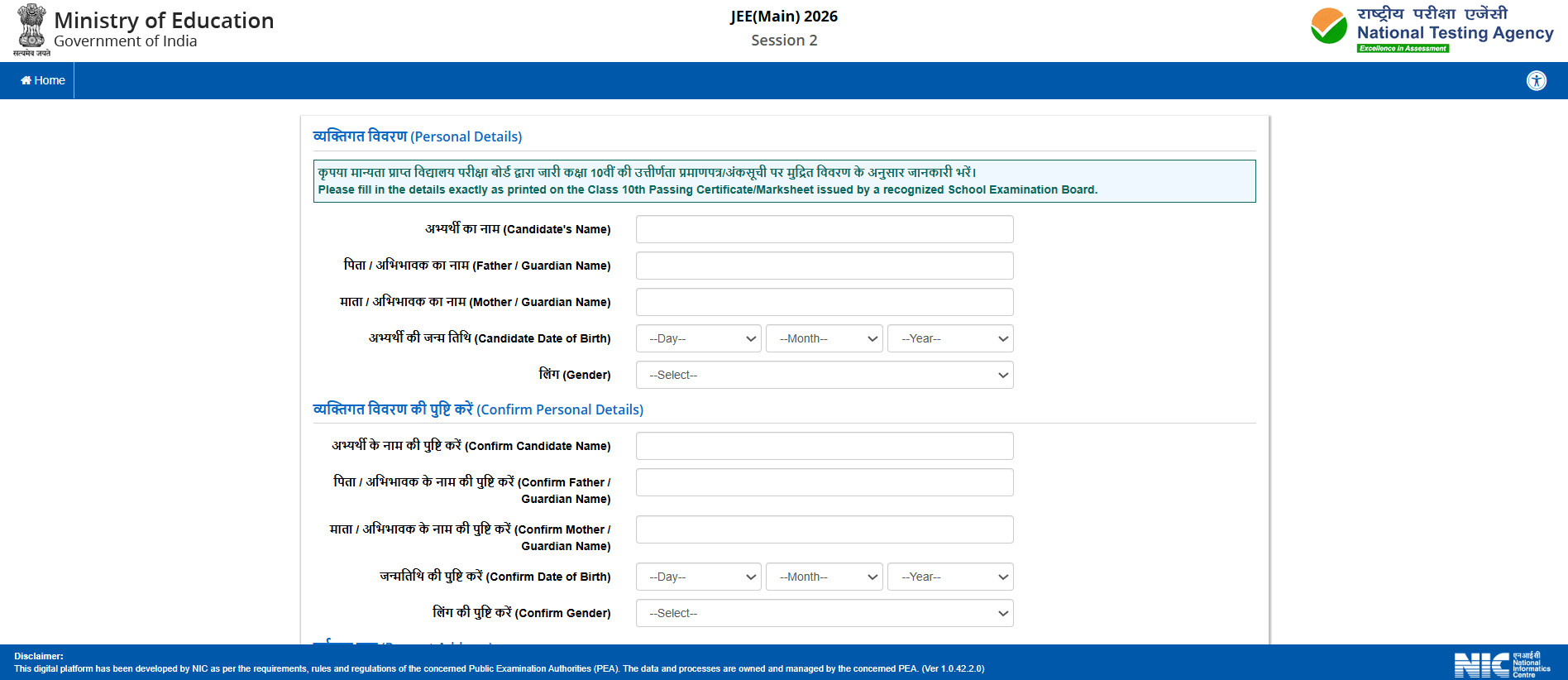The height and width of the screenshot is (680, 1568).
Task: Click the JEE(Main) 2026 title text
Action: tap(783, 17)
